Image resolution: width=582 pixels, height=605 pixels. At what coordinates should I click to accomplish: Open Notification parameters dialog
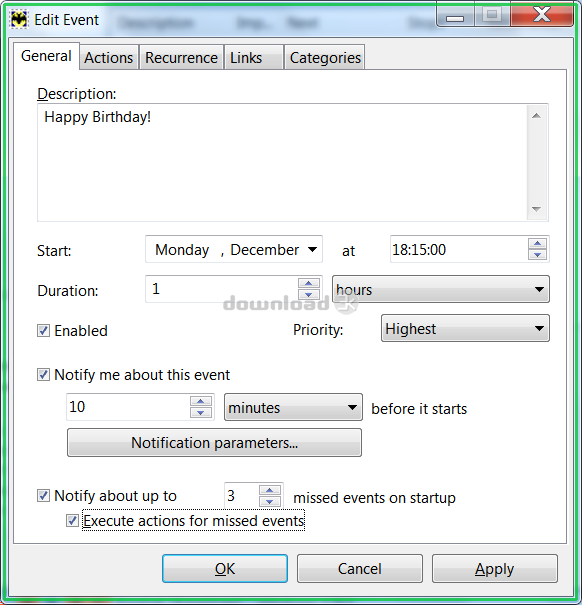click(x=215, y=443)
